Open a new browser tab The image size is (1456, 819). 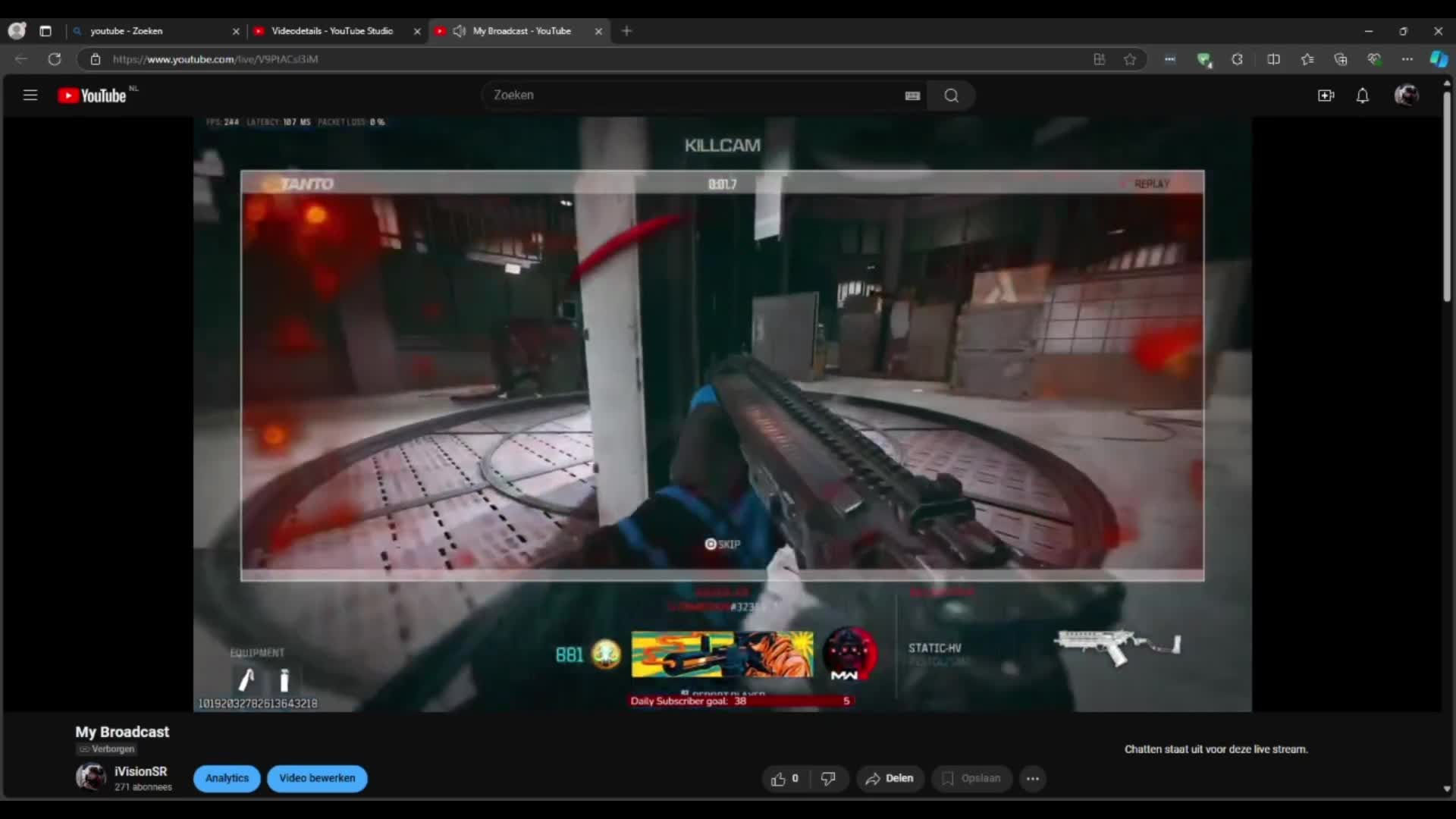(626, 31)
